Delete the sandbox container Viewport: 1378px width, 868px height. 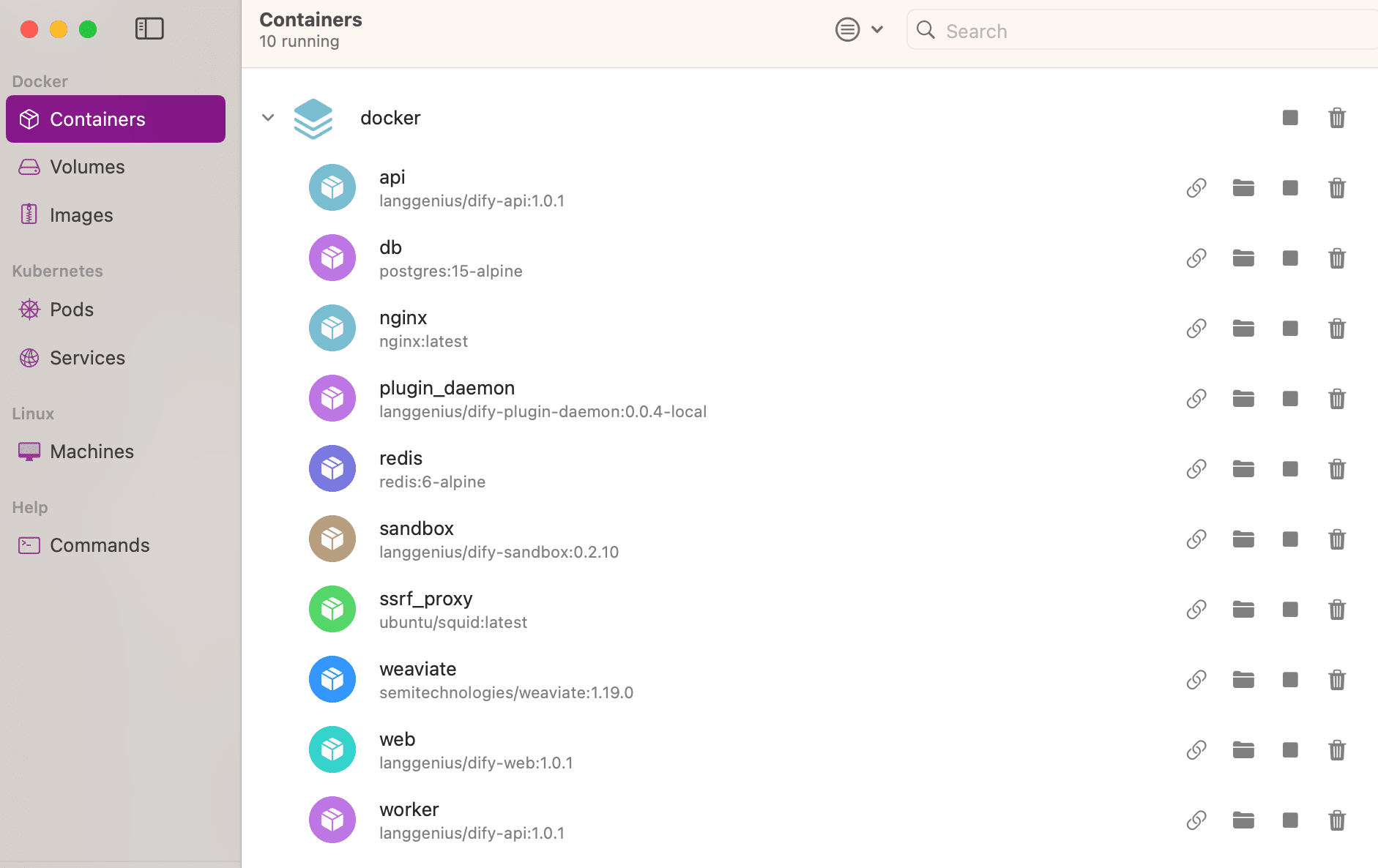pyautogui.click(x=1337, y=539)
